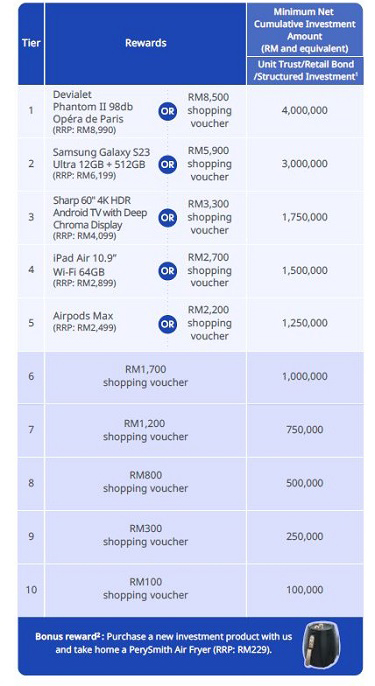Click the tier 10 number cell
The height and width of the screenshot is (686, 375).
31,590
